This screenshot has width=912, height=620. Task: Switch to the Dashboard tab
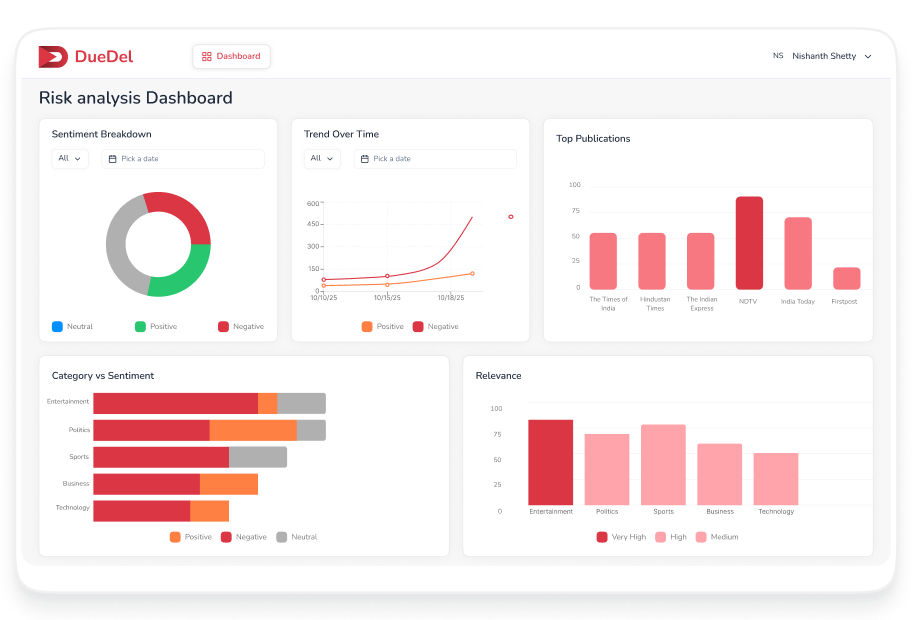pos(231,56)
